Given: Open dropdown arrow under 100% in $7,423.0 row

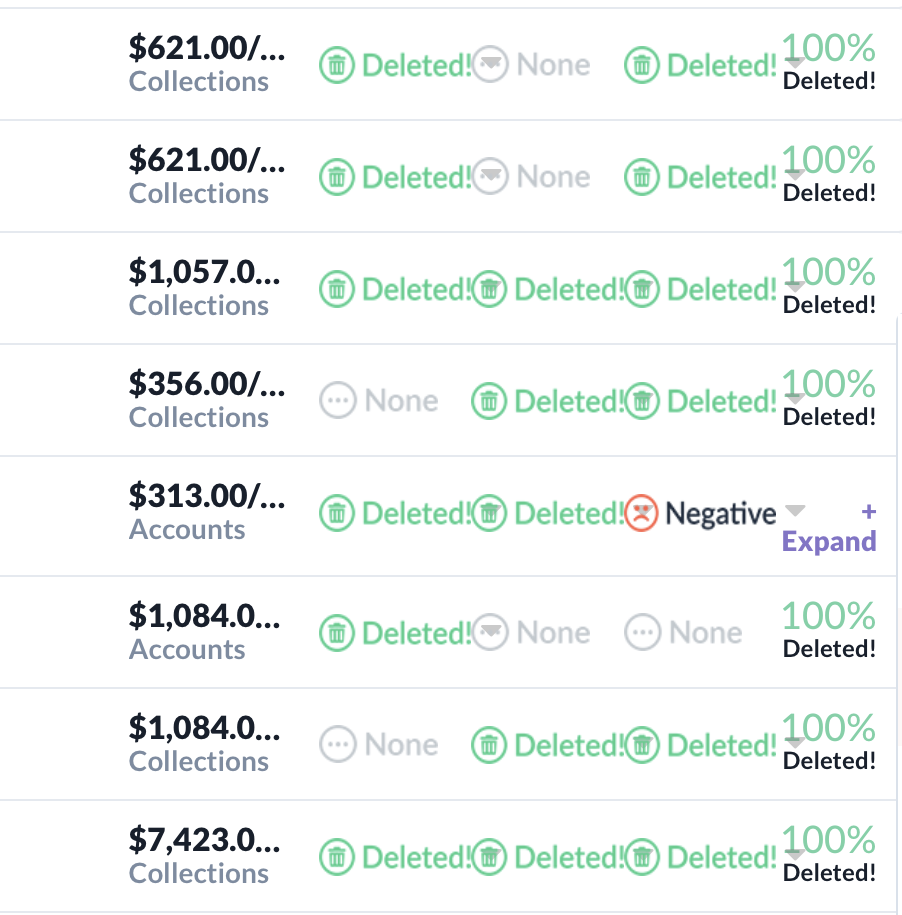Looking at the screenshot, I should [794, 854].
